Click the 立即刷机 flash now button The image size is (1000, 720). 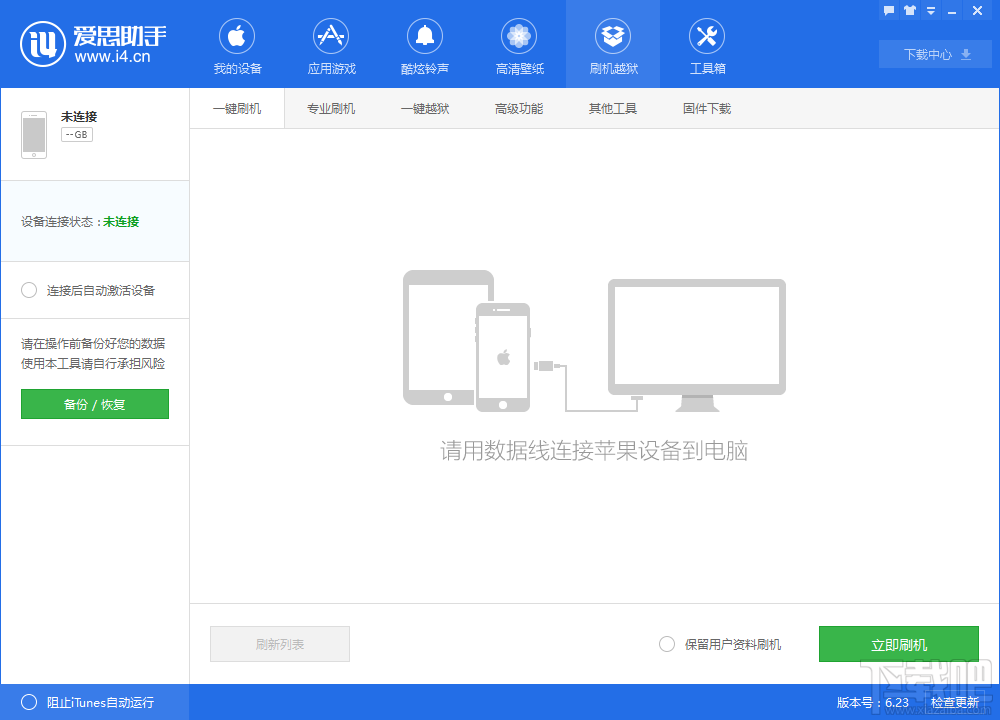tap(898, 644)
